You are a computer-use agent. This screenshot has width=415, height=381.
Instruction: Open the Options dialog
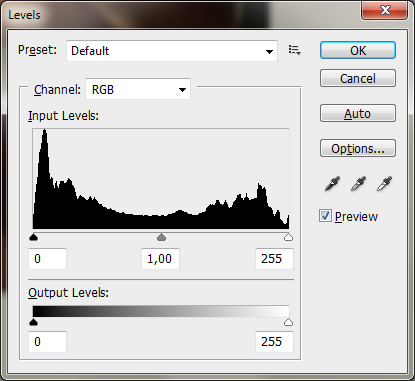point(358,148)
